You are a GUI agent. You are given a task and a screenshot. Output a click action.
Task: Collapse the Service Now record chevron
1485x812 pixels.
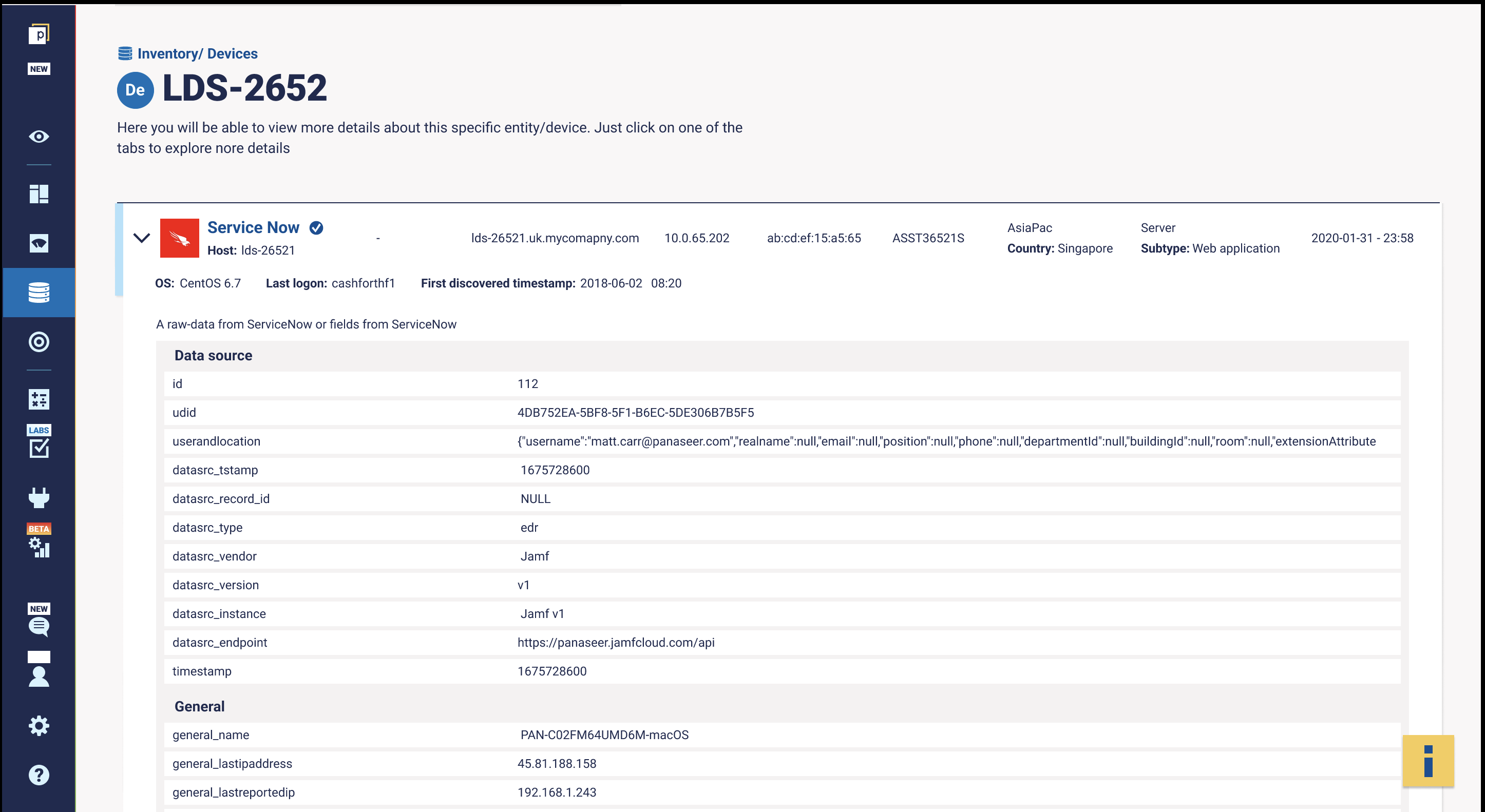pyautogui.click(x=142, y=238)
